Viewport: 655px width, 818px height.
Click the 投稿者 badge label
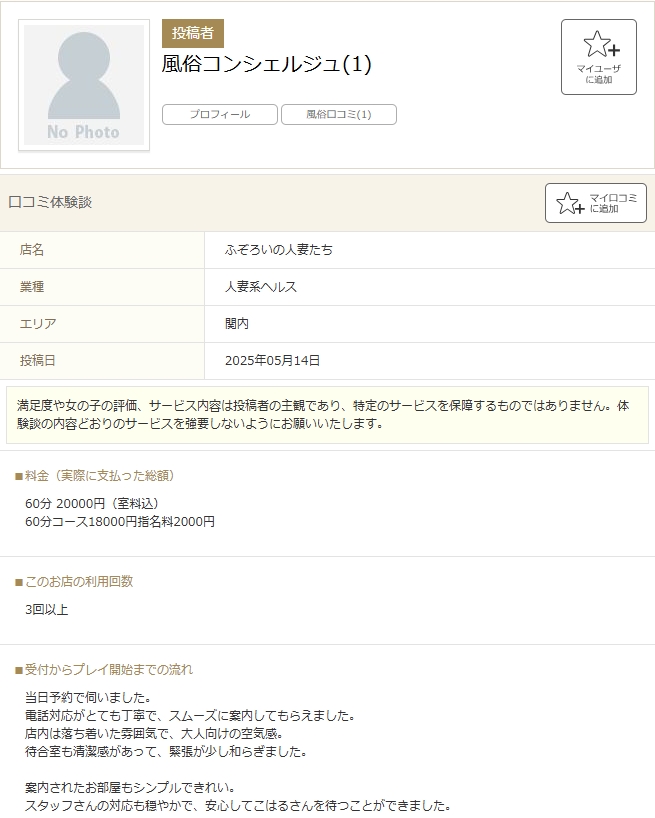pos(193,33)
